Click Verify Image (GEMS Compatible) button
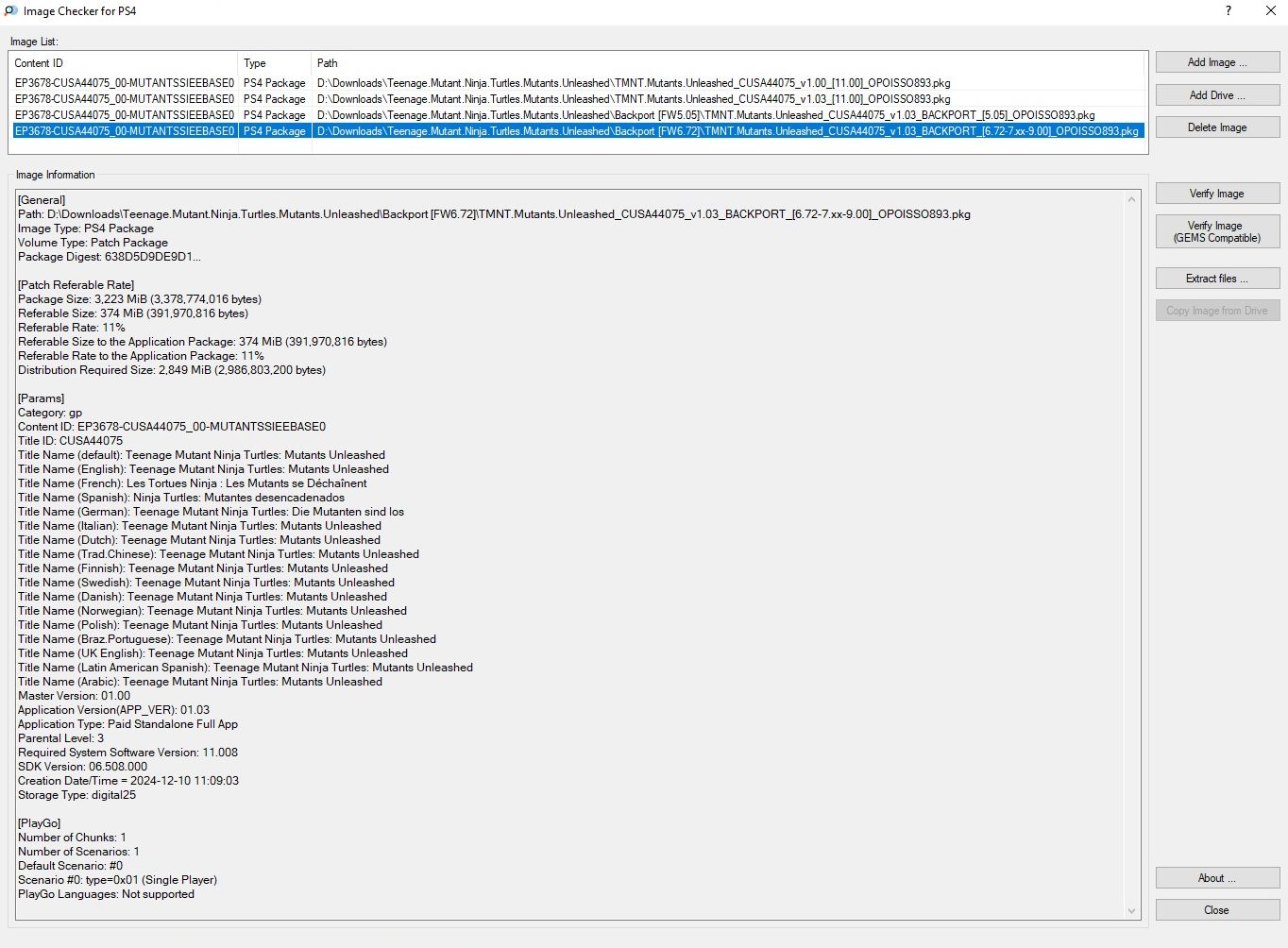 point(1217,231)
